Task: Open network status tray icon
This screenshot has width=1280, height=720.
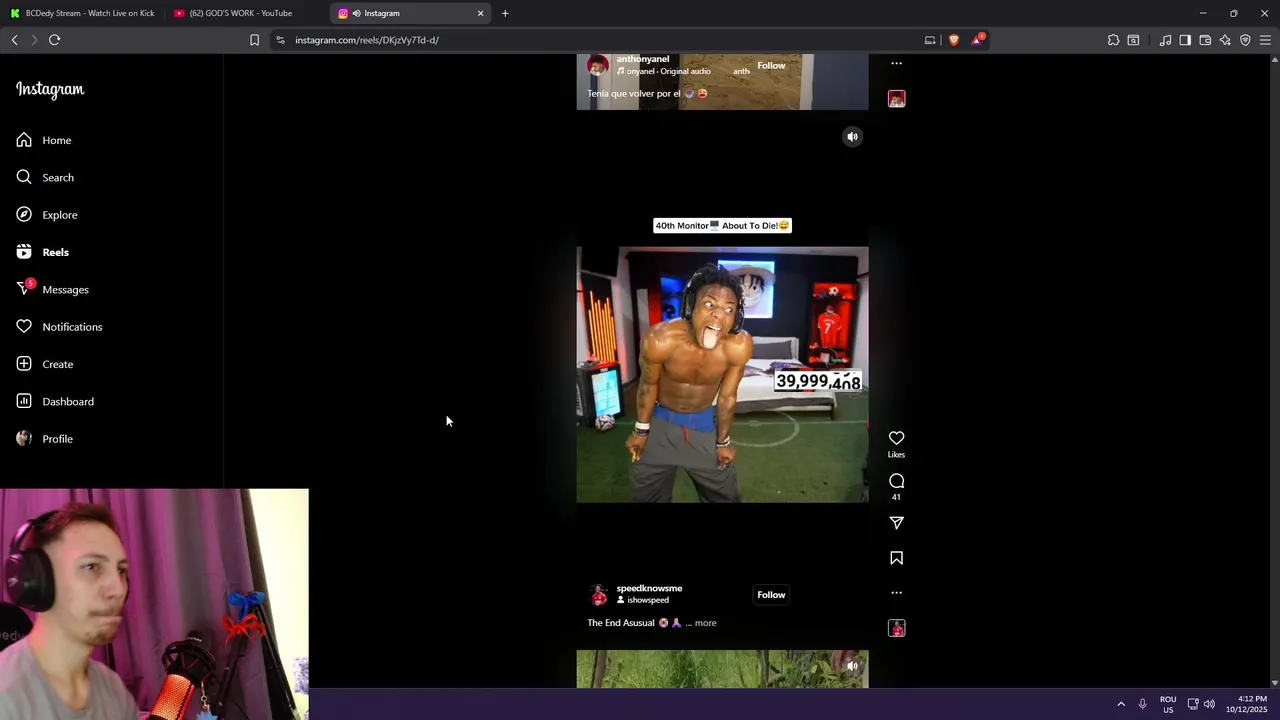Action: 1193,704
